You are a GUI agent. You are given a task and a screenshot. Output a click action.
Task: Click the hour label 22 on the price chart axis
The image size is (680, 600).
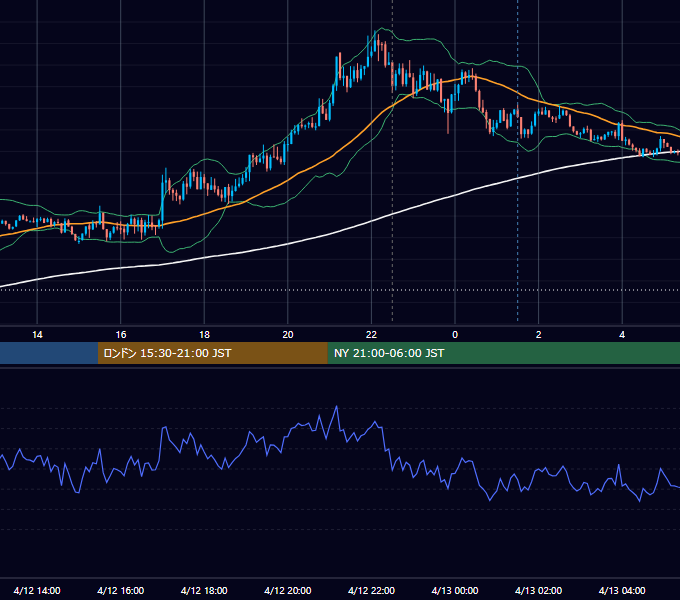371,335
